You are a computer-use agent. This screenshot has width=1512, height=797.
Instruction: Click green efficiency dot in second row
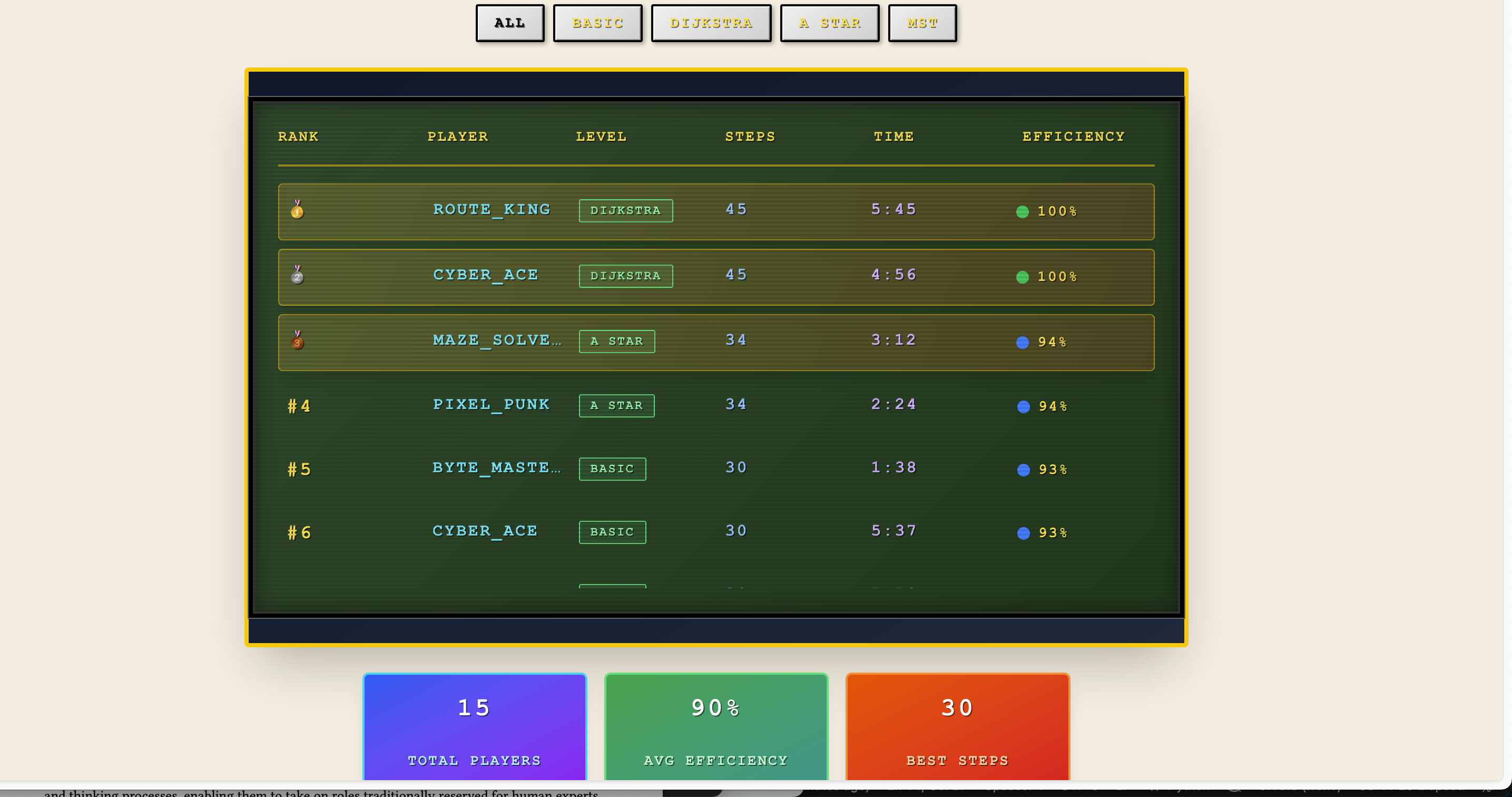coord(1022,277)
